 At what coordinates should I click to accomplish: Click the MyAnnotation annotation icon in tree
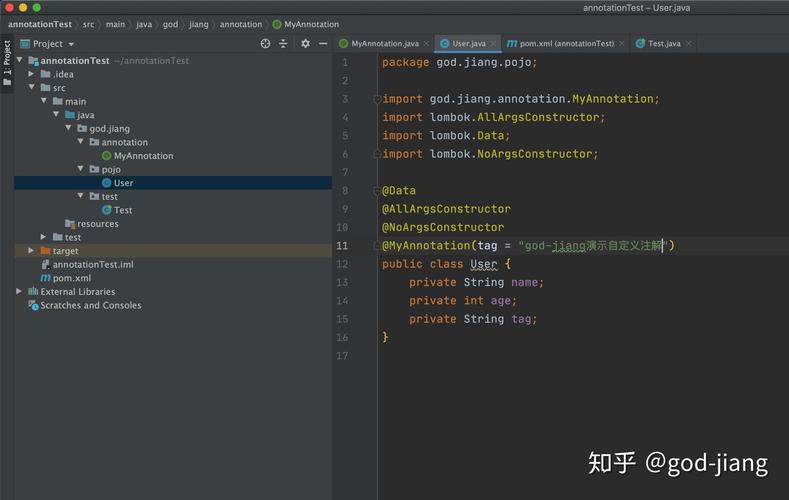107,156
